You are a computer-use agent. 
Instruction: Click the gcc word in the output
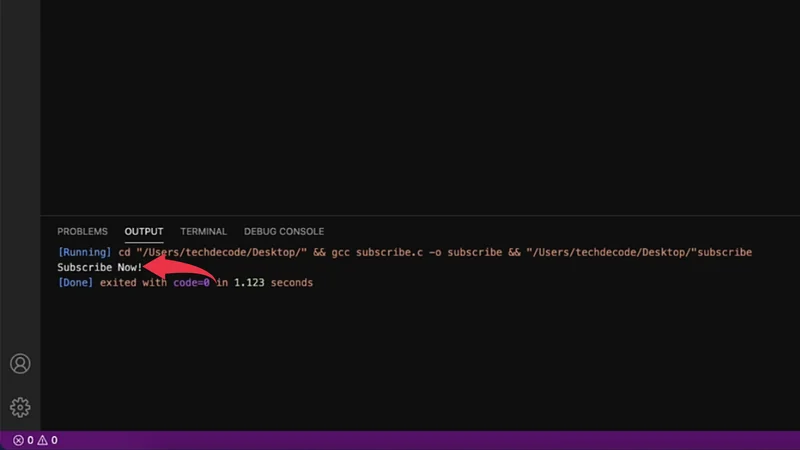pyautogui.click(x=341, y=253)
